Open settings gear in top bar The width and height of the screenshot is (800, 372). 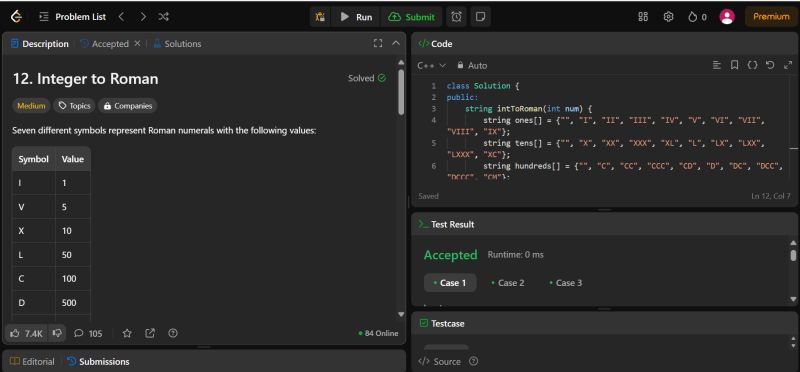(x=668, y=17)
